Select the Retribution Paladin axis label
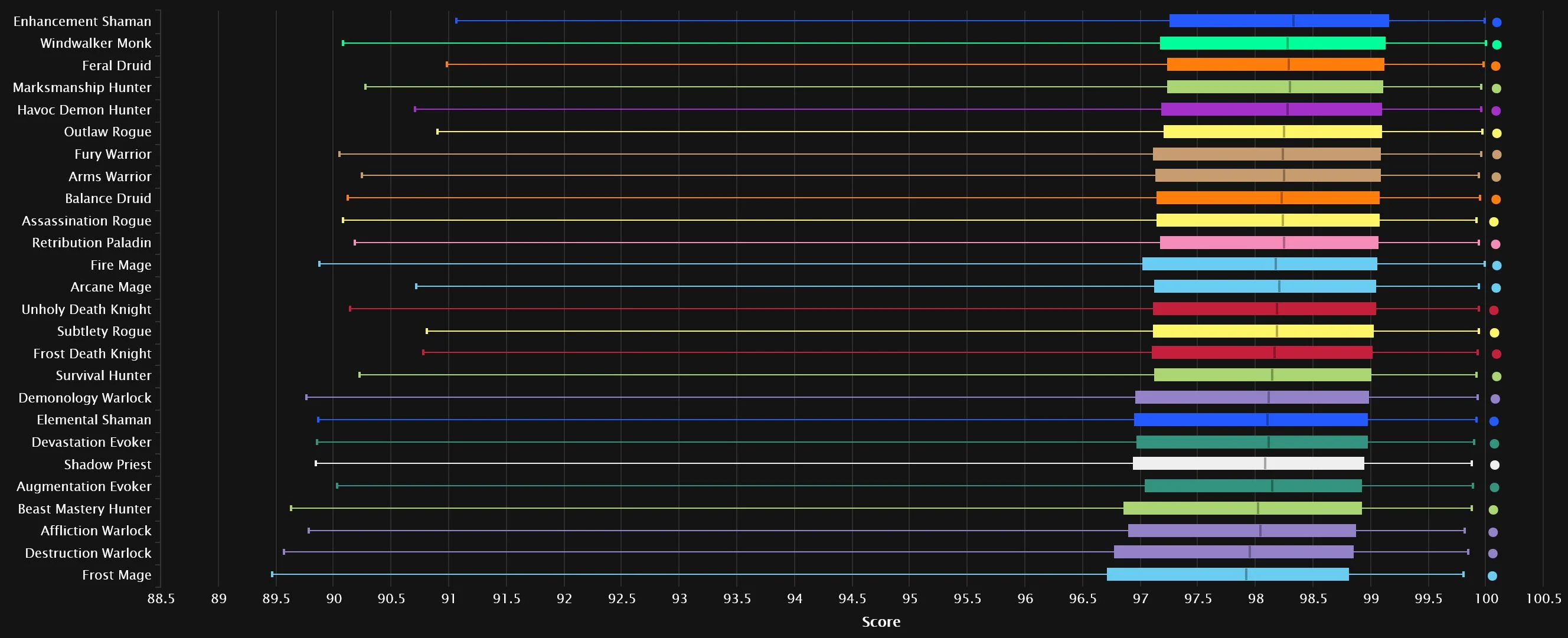The width and height of the screenshot is (1568, 638). (92, 243)
